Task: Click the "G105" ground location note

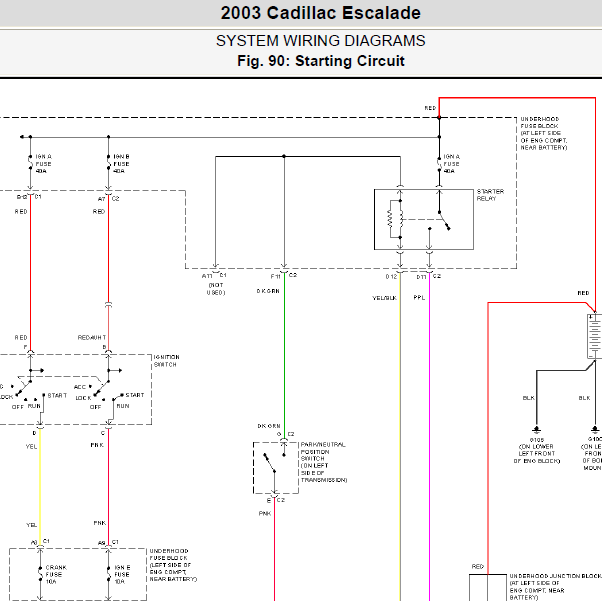Action: pyautogui.click(x=537, y=450)
